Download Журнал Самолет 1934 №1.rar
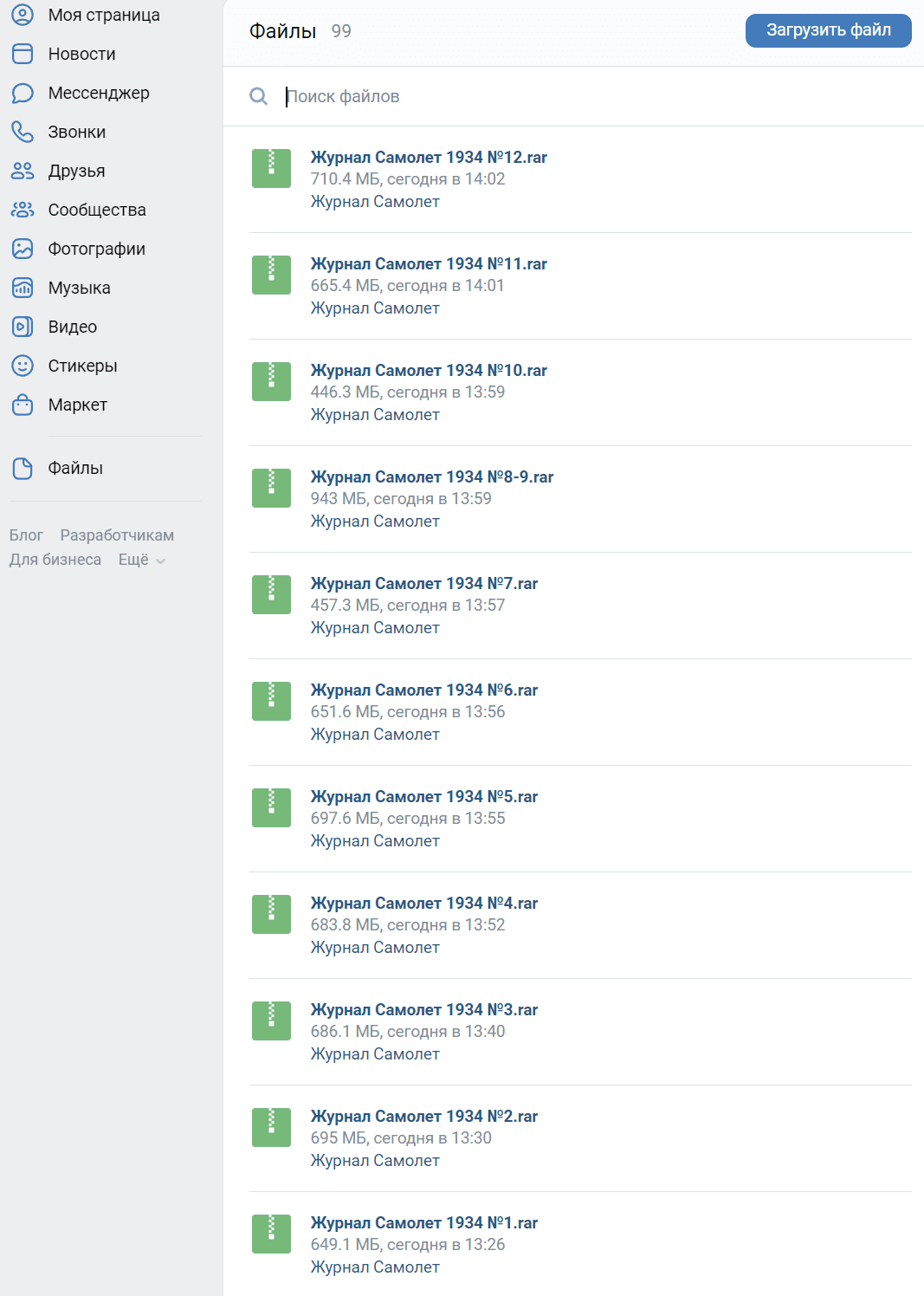 pyautogui.click(x=423, y=1222)
